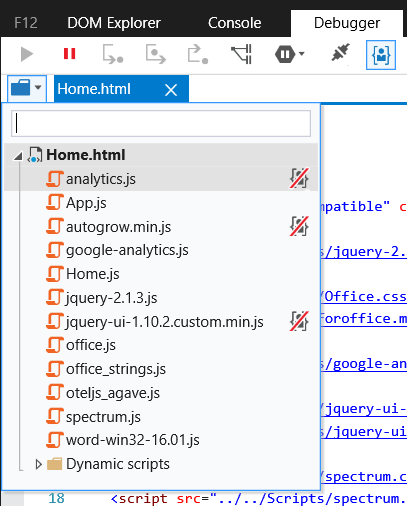Image resolution: width=407 pixels, height=506 pixels.
Task: Click line number 18 in gutter
Action: coord(56,499)
